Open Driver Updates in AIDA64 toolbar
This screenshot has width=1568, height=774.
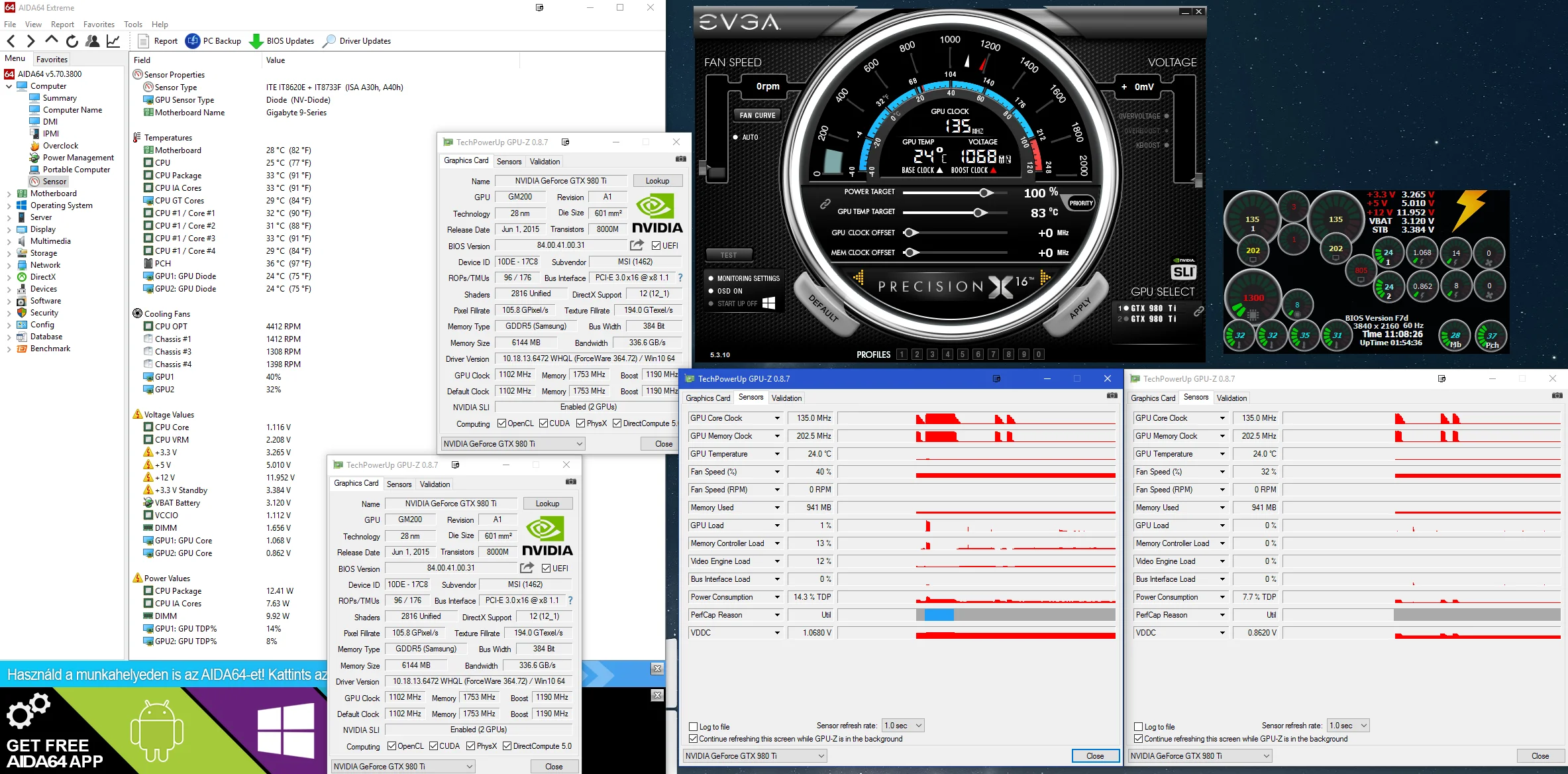pos(356,41)
